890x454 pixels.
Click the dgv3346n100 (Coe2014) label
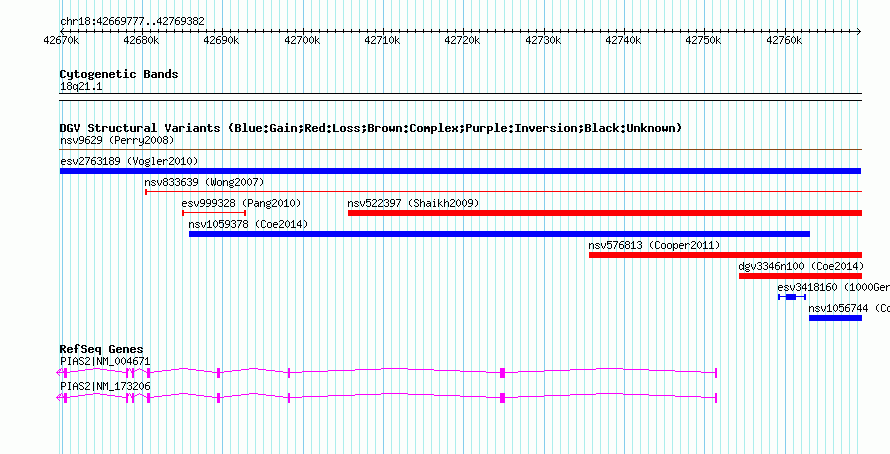(x=801, y=266)
